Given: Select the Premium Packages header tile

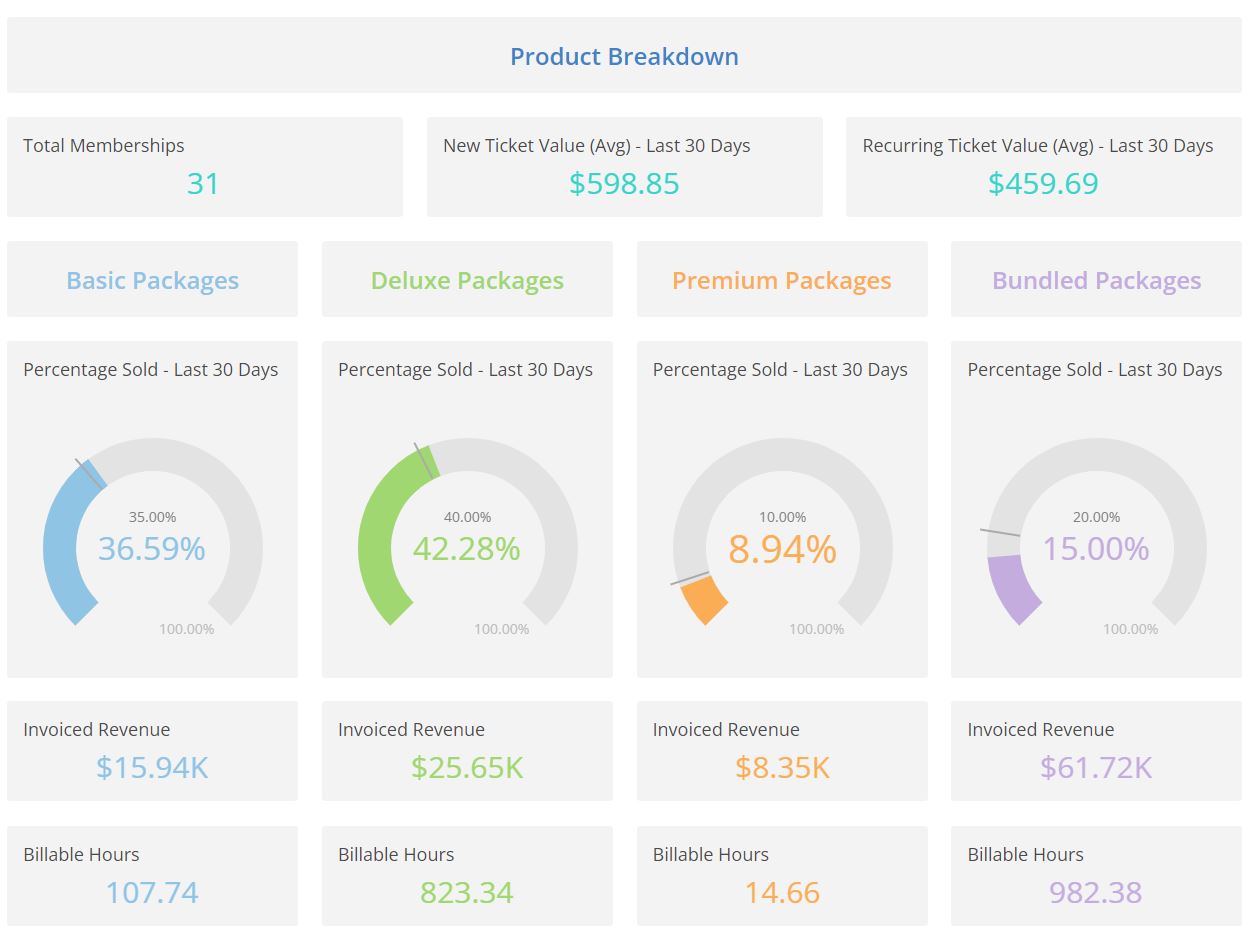Looking at the screenshot, I should (781, 281).
